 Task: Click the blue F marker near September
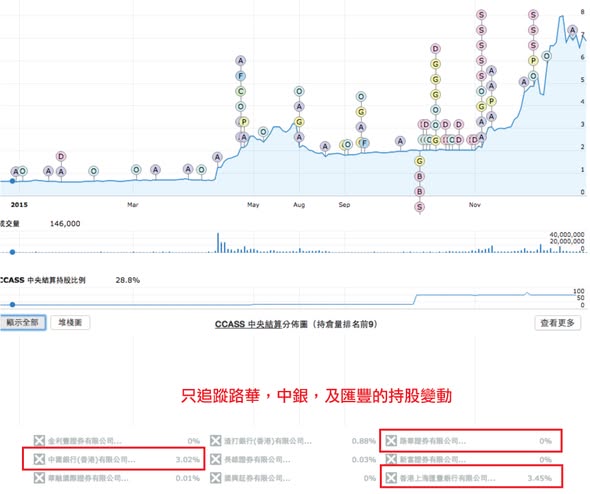[364, 143]
